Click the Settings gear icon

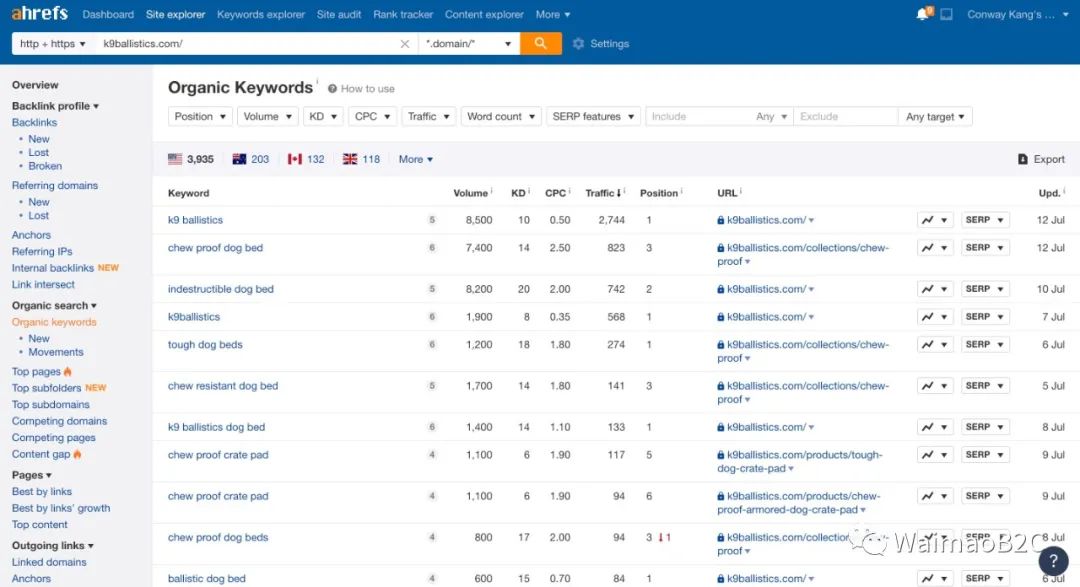pos(578,44)
